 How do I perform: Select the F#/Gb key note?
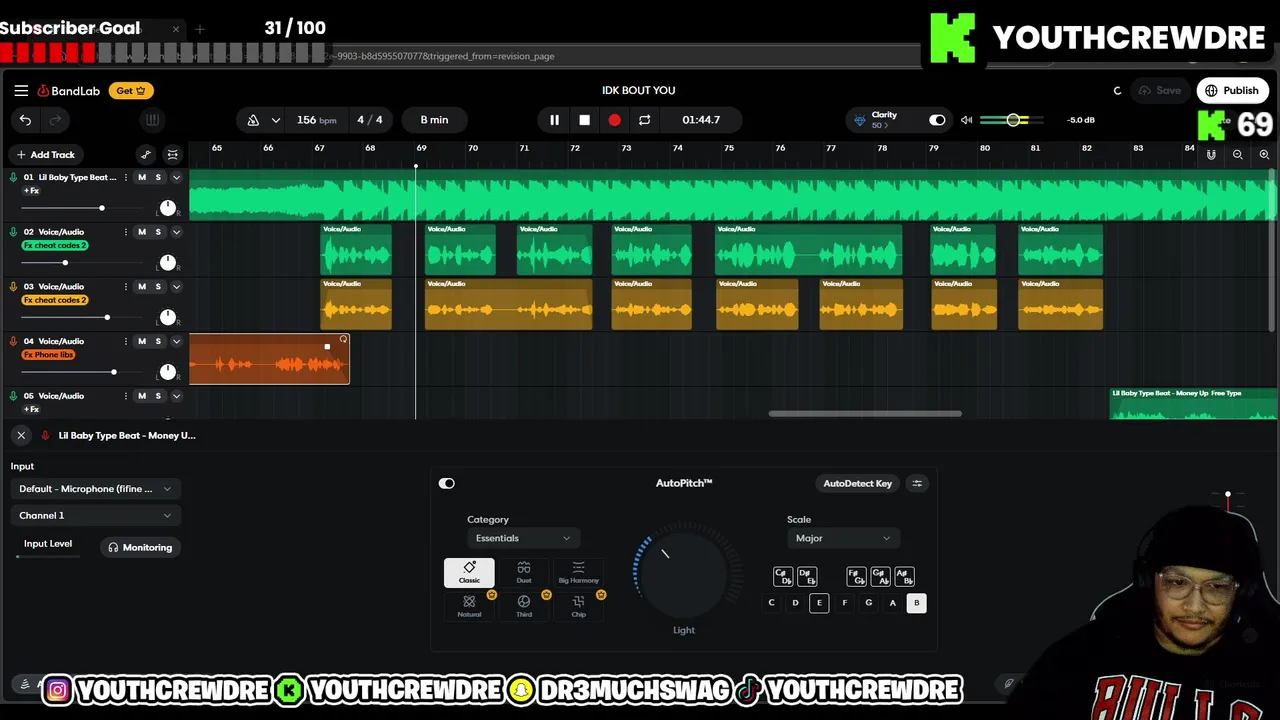856,577
